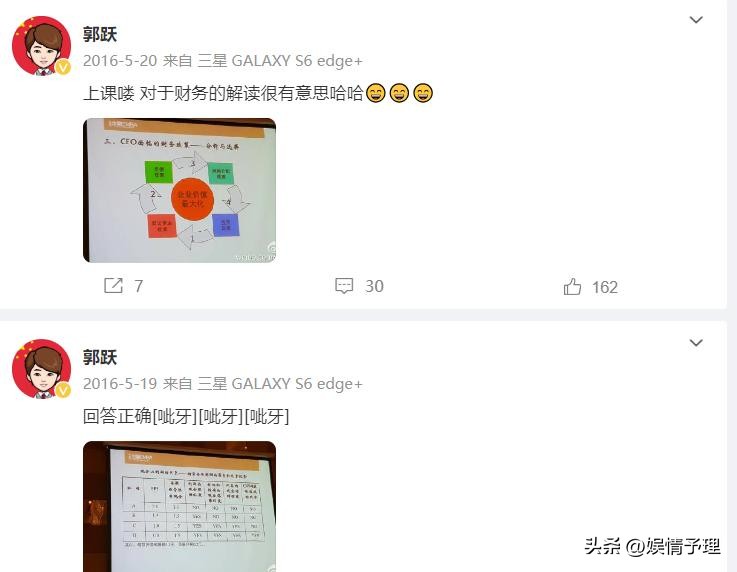Like the 2016-5-20 post with thumbs-up icon
The height and width of the screenshot is (572, 737).
pyautogui.click(x=572, y=286)
